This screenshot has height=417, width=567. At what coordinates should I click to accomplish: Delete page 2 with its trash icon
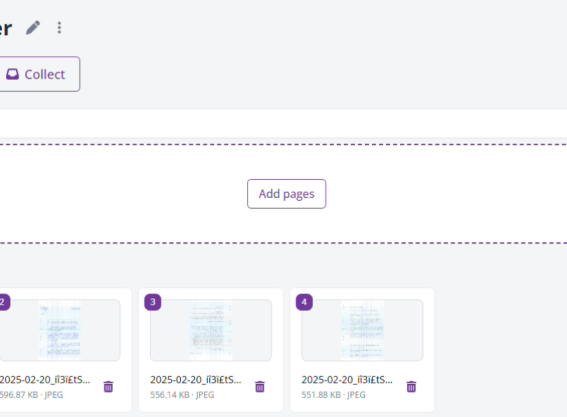(108, 387)
